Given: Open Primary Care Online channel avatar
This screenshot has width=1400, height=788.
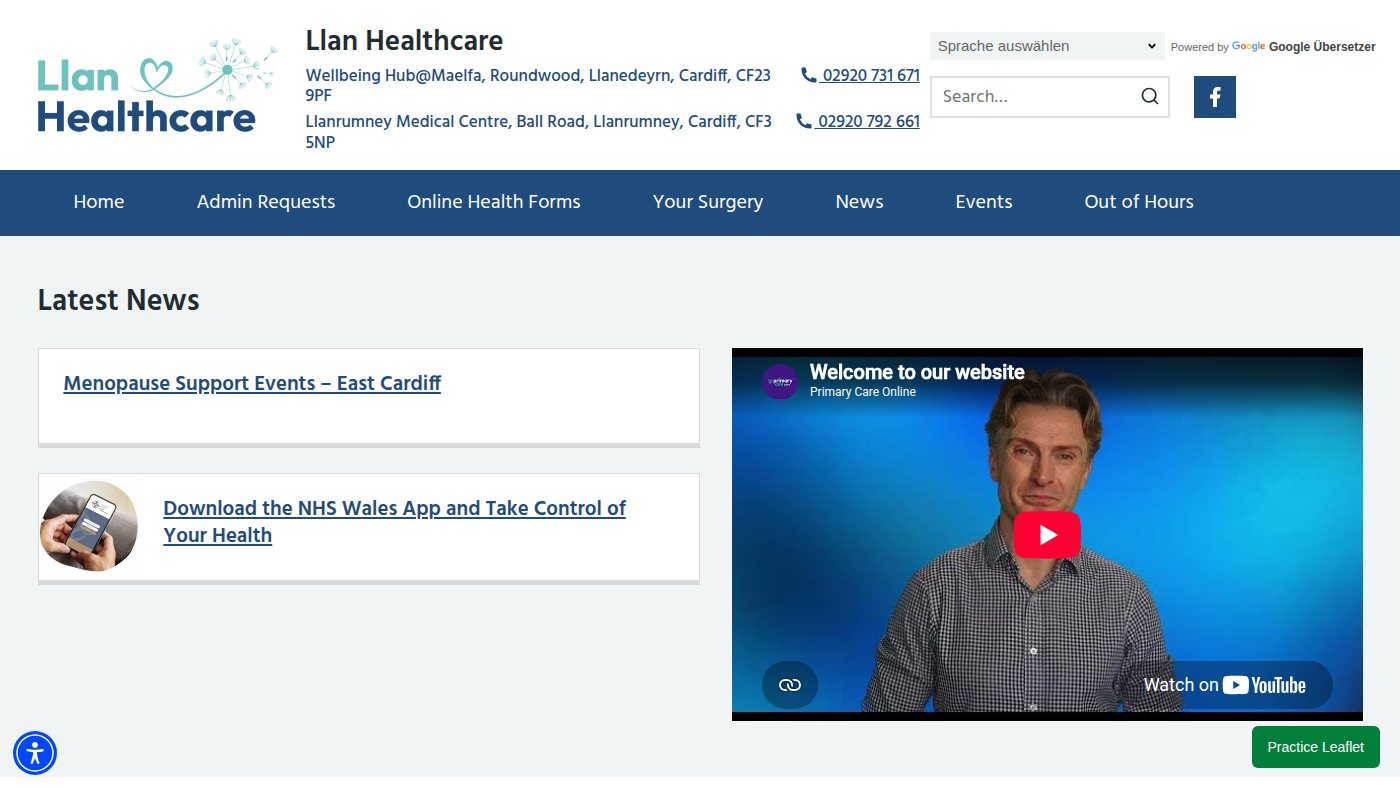Looking at the screenshot, I should (x=780, y=381).
